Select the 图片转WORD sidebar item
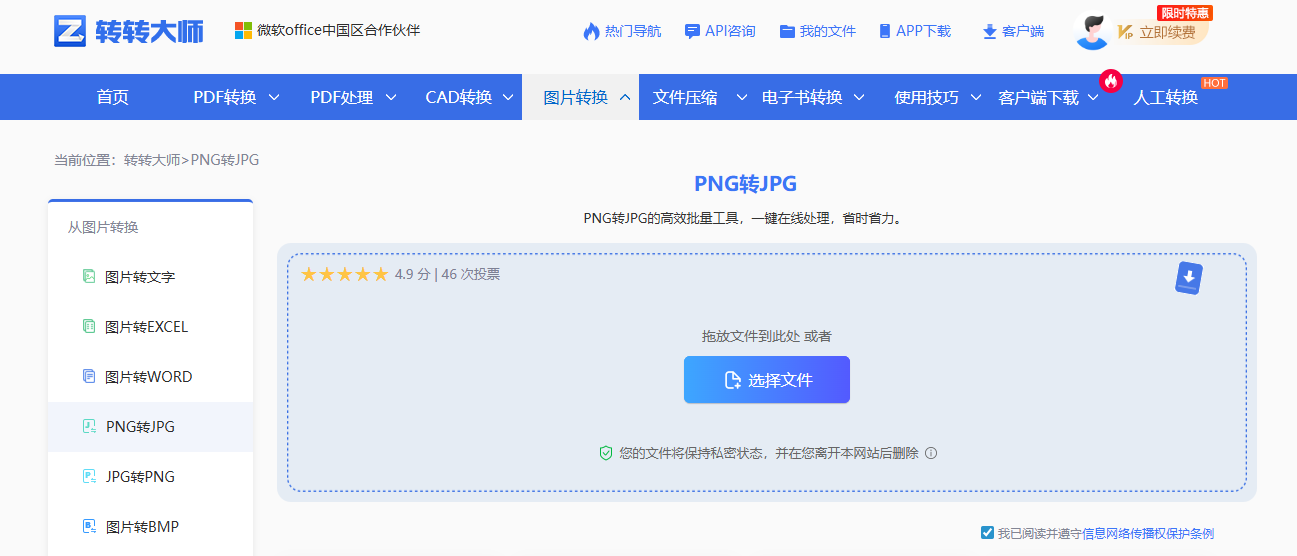 [x=150, y=377]
